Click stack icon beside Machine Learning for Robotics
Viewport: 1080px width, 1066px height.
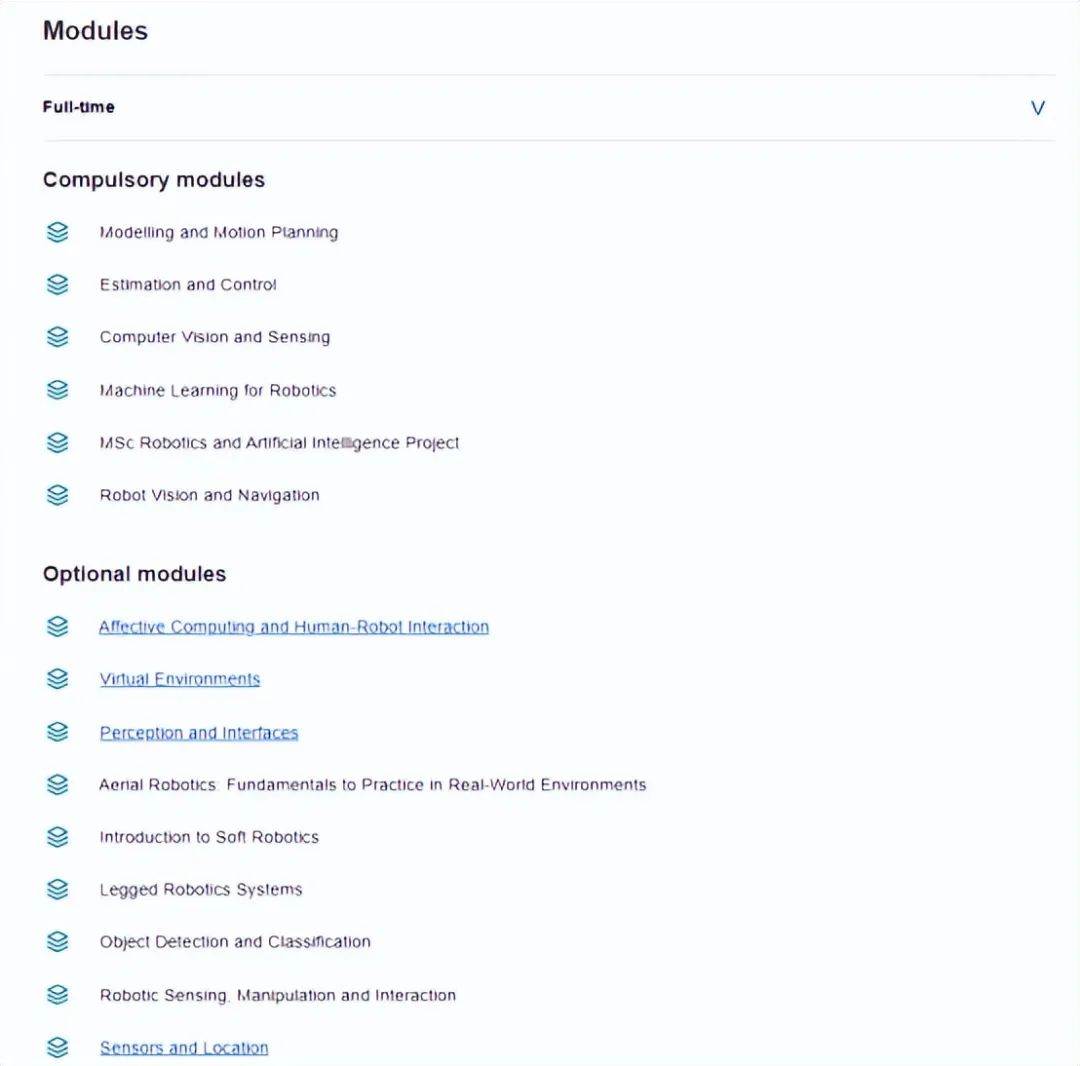click(x=58, y=390)
